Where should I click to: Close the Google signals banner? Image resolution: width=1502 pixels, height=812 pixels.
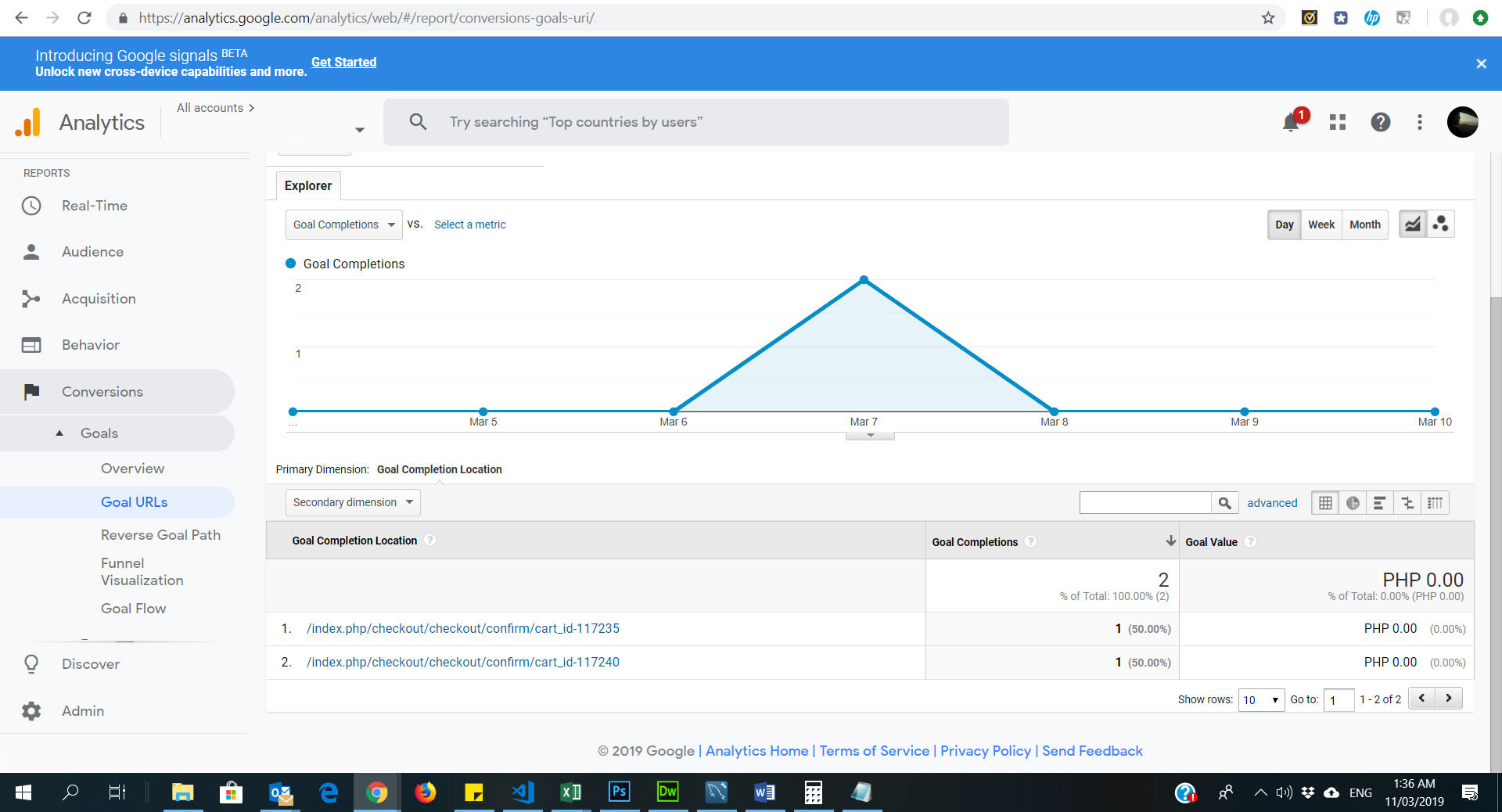point(1481,63)
